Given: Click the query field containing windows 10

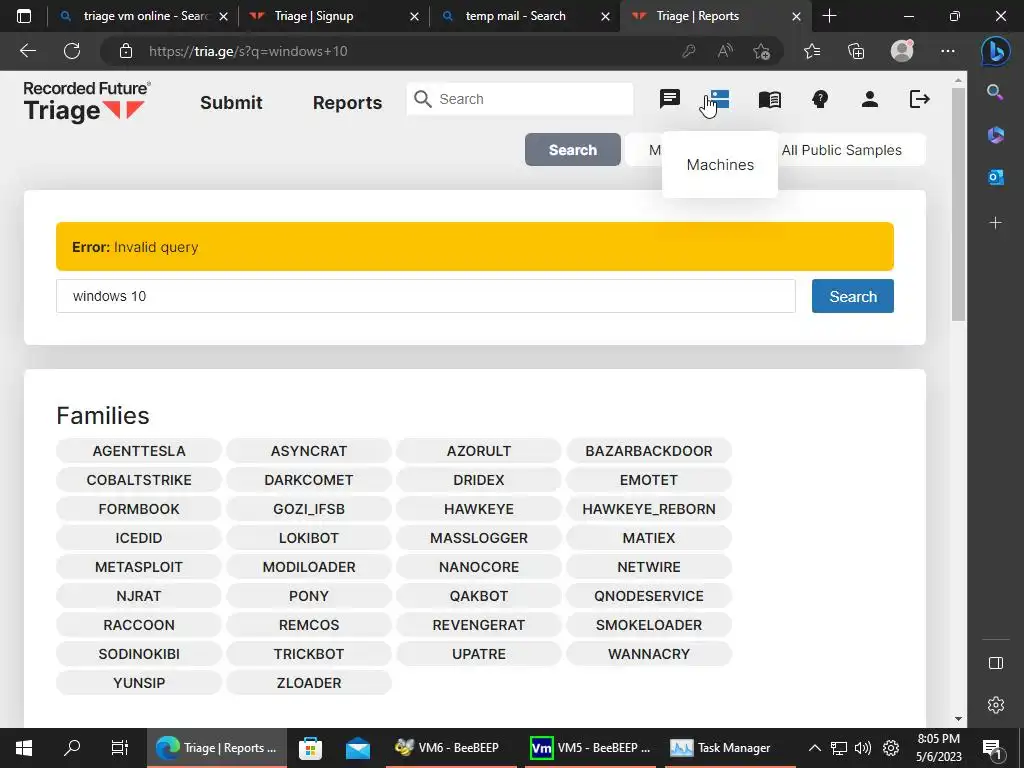Looking at the screenshot, I should click(x=426, y=296).
